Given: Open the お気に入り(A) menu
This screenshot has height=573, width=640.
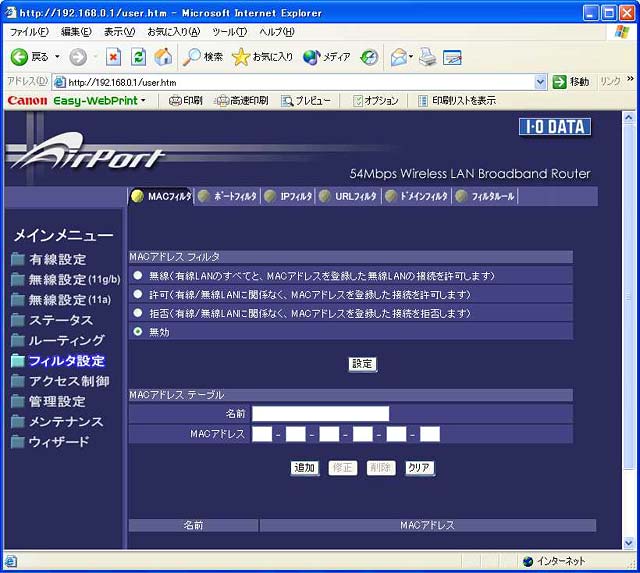Looking at the screenshot, I should tap(174, 32).
